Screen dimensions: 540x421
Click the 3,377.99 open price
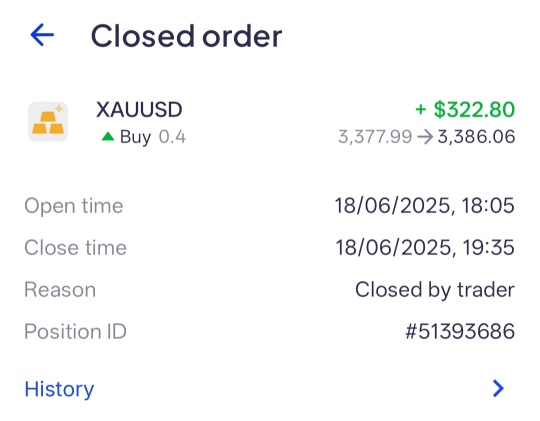pyautogui.click(x=375, y=137)
